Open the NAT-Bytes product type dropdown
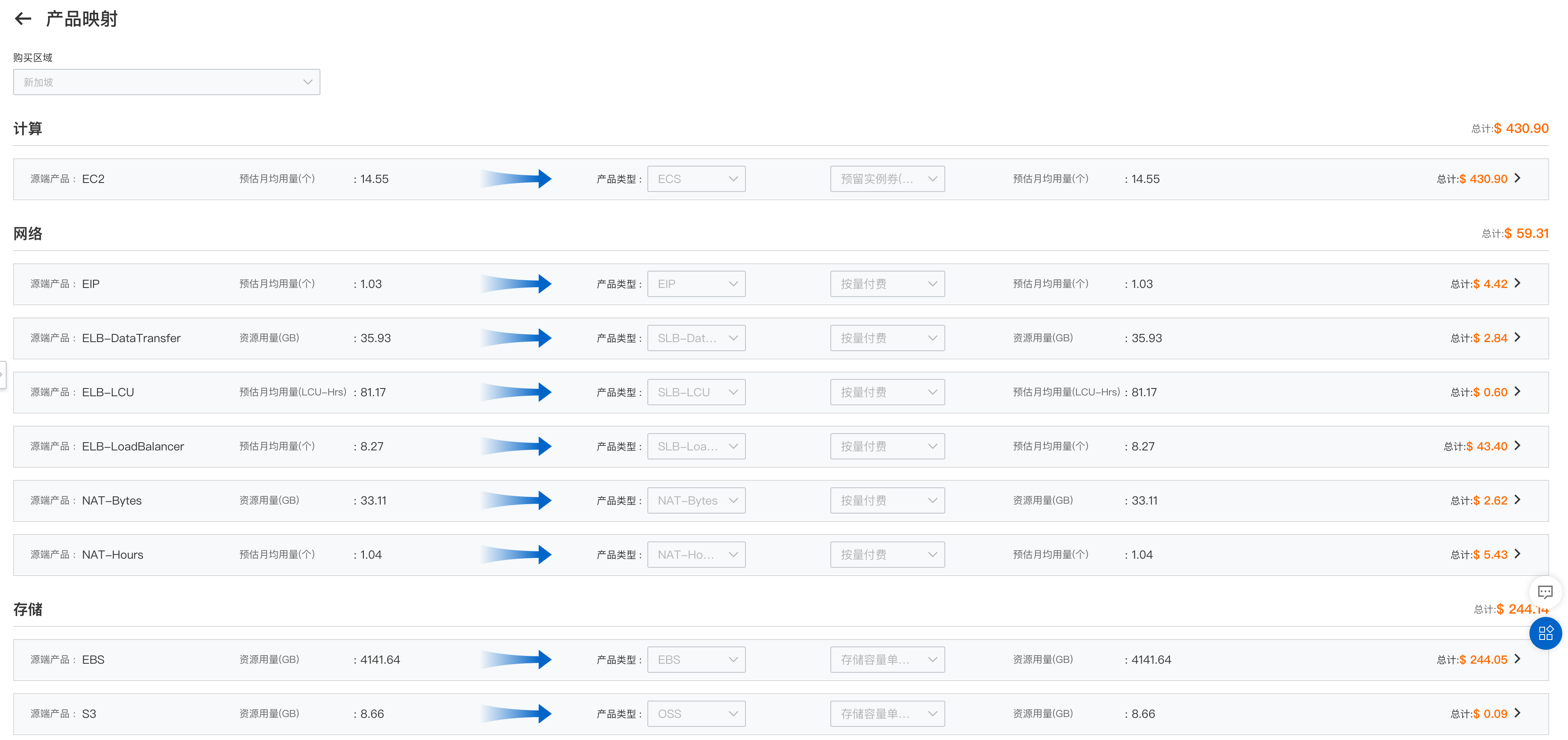Viewport: 1568px width, 740px height. pos(696,501)
